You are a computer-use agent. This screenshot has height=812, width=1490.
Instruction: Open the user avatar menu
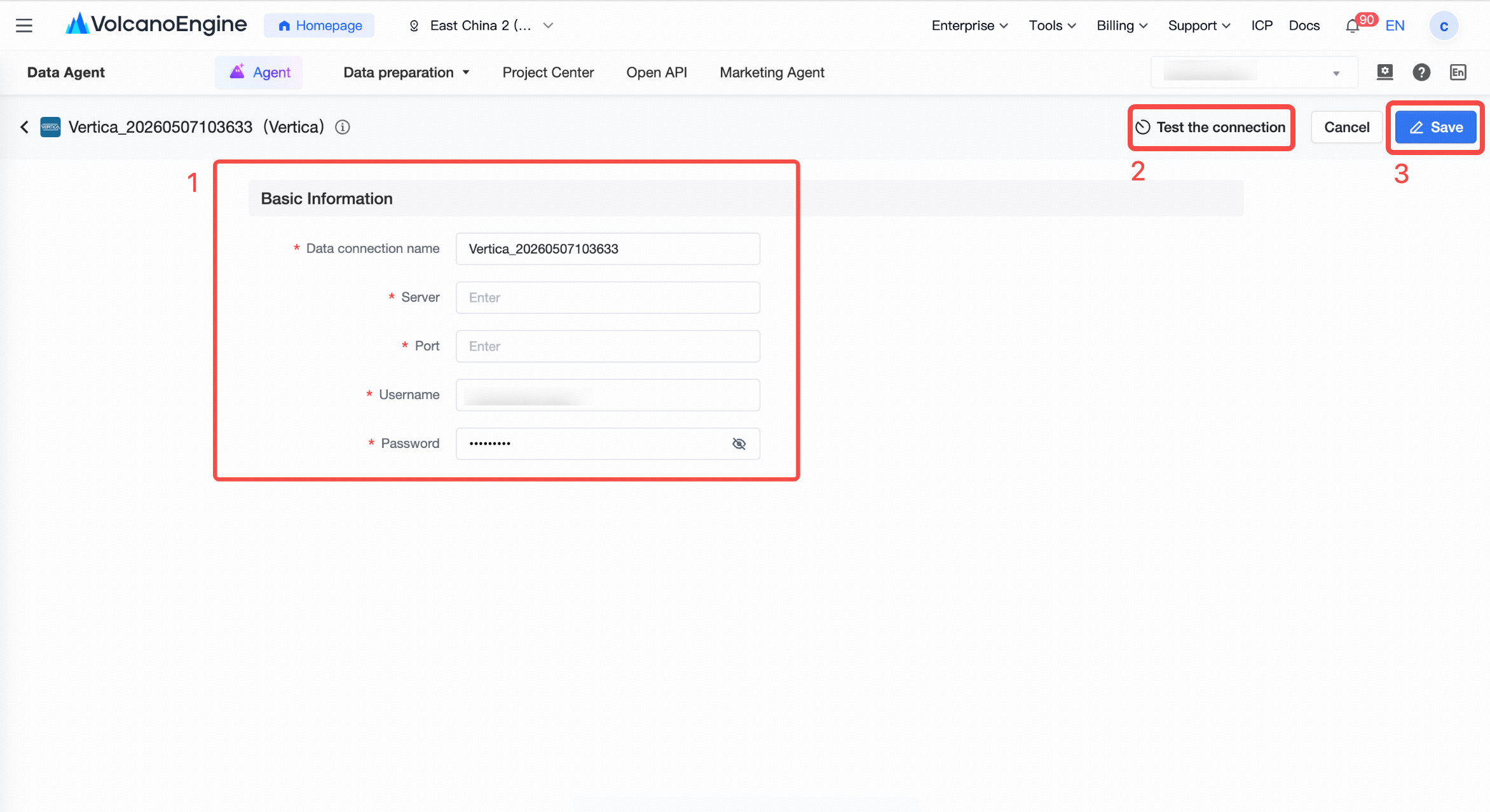pos(1444,26)
